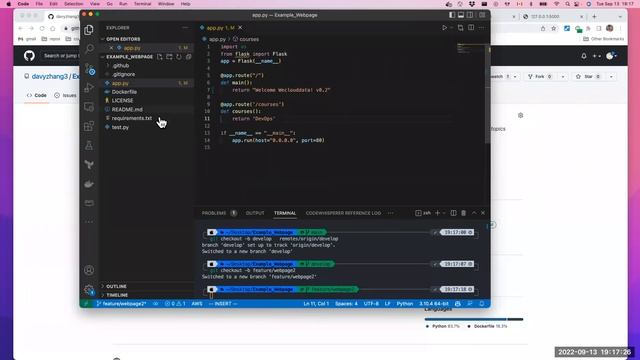Screen dimensions: 640x360
Task: Click status bar notifications bell in VS Code
Action: 482,304
